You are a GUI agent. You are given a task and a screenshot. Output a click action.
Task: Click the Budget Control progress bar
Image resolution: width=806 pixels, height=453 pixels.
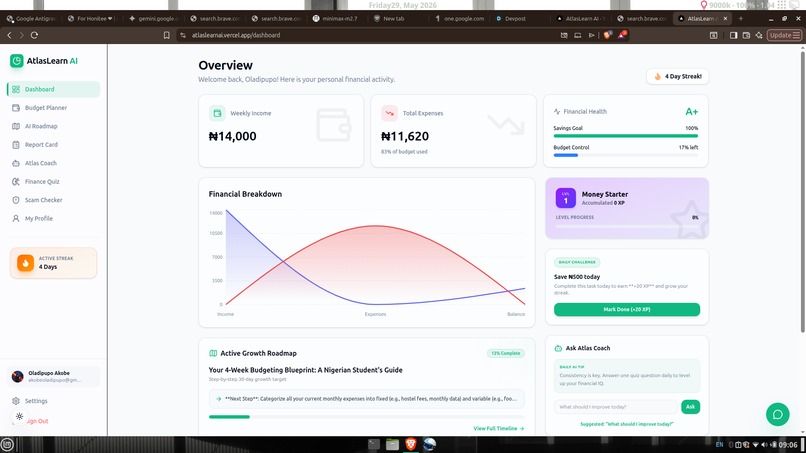tap(626, 155)
